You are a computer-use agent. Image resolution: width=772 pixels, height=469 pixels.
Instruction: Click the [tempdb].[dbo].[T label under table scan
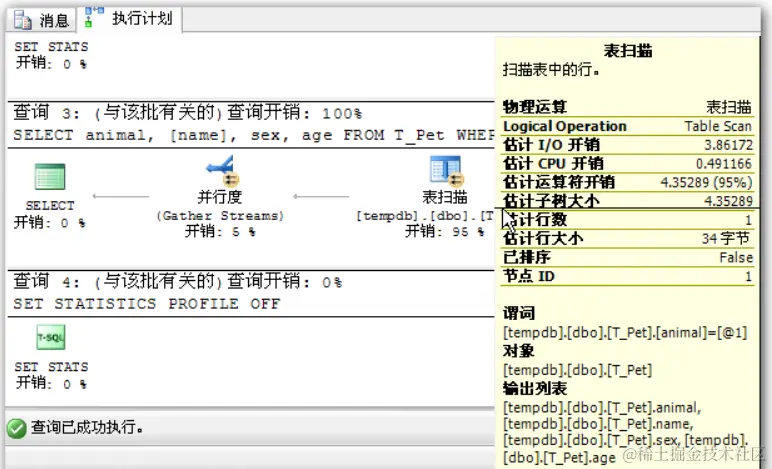(x=425, y=216)
